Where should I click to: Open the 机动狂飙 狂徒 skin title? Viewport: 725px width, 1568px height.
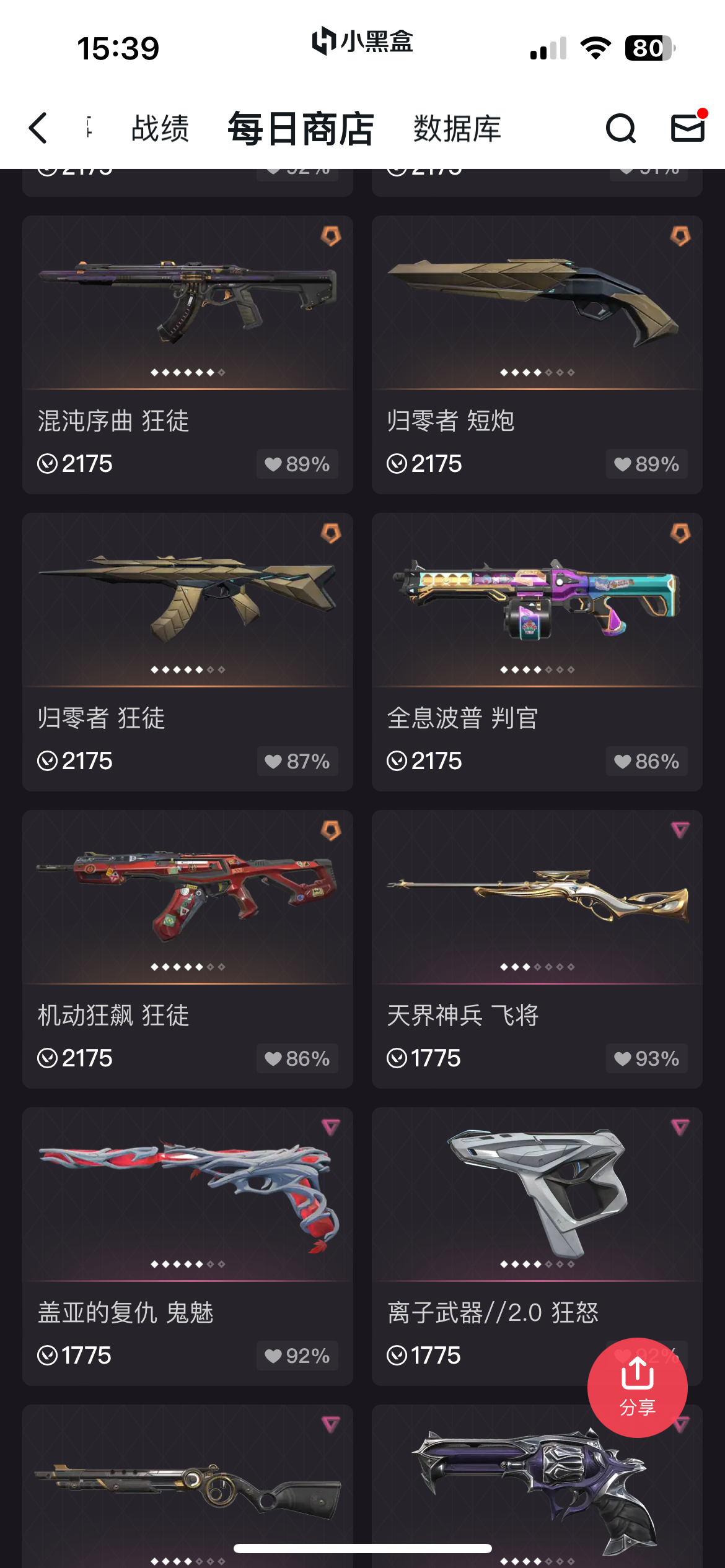pos(113,1016)
